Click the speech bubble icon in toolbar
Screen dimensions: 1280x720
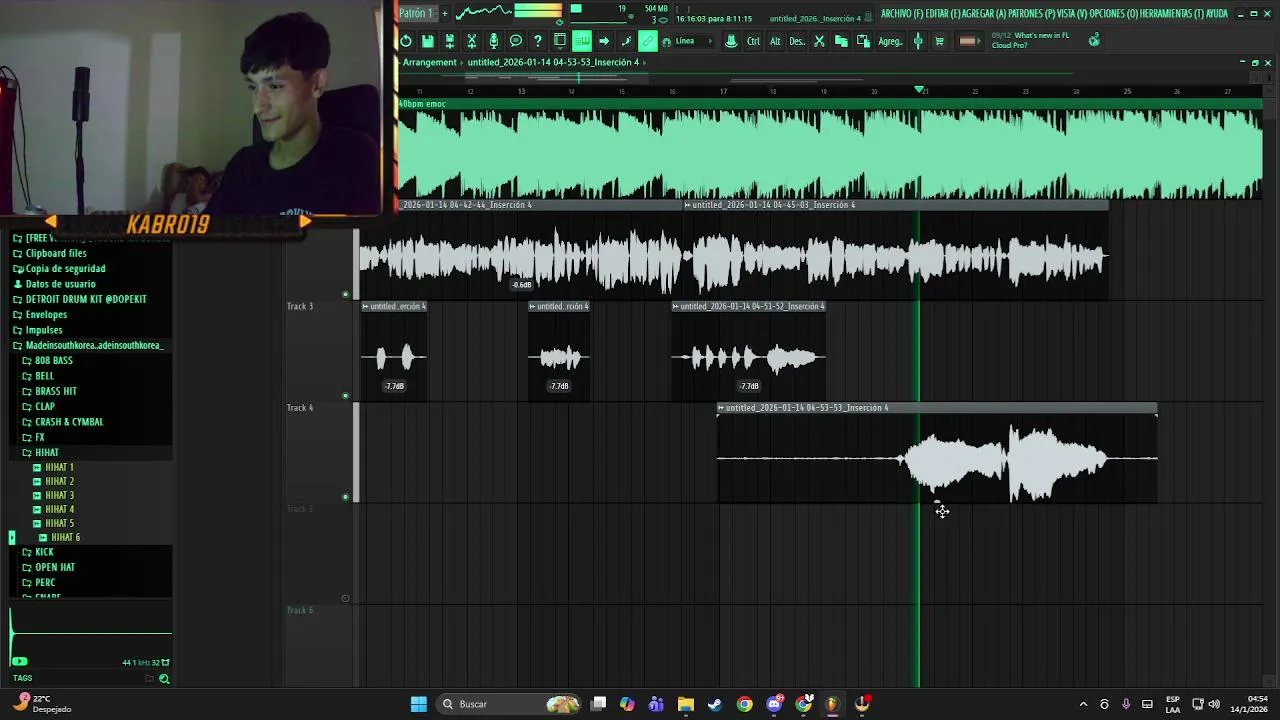click(516, 41)
